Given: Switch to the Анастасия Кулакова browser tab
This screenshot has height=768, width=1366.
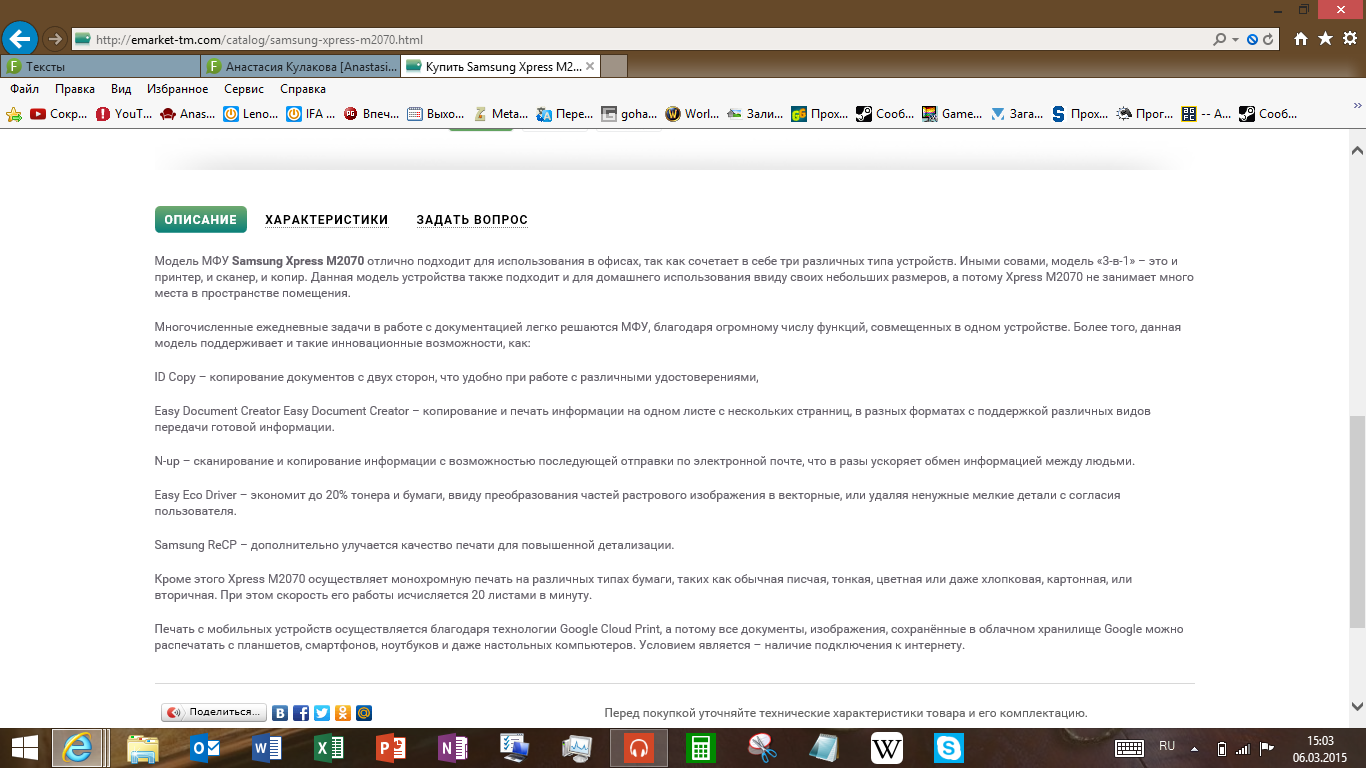Looking at the screenshot, I should coord(300,67).
